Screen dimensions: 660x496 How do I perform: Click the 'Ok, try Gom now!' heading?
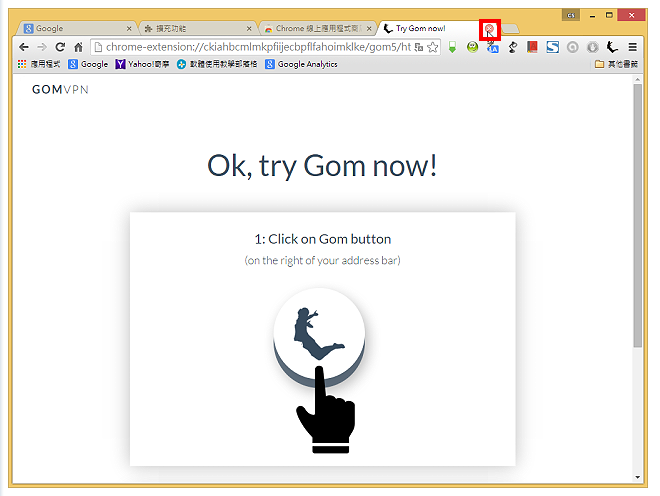[x=322, y=166]
